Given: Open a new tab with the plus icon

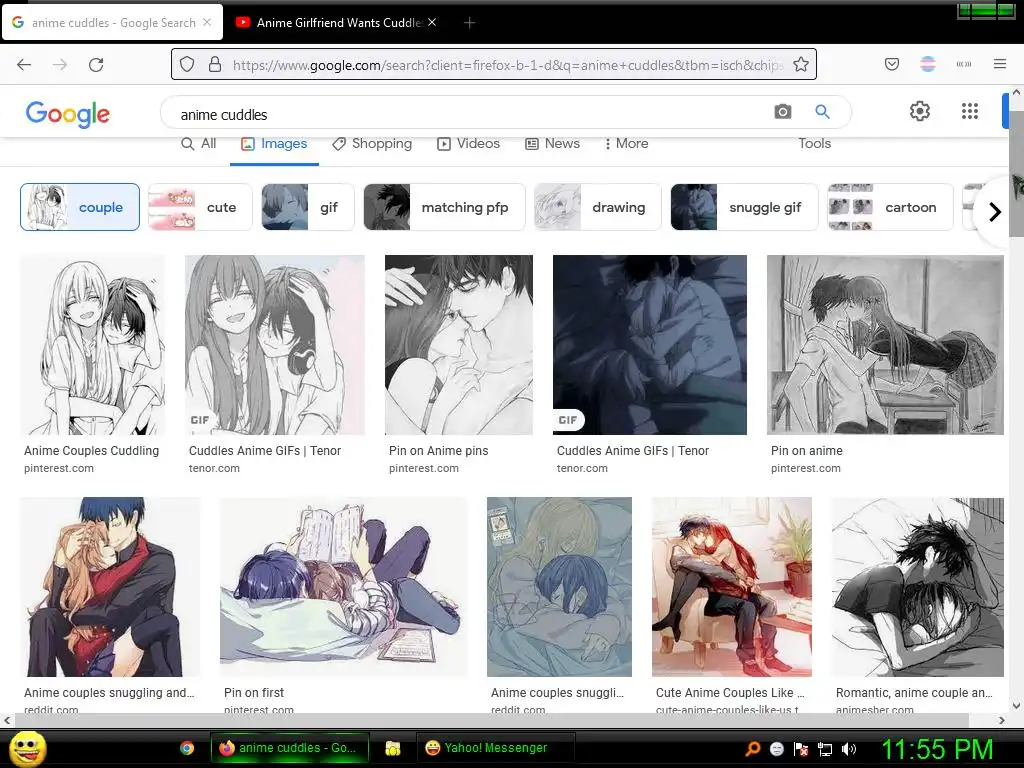Looking at the screenshot, I should [469, 23].
